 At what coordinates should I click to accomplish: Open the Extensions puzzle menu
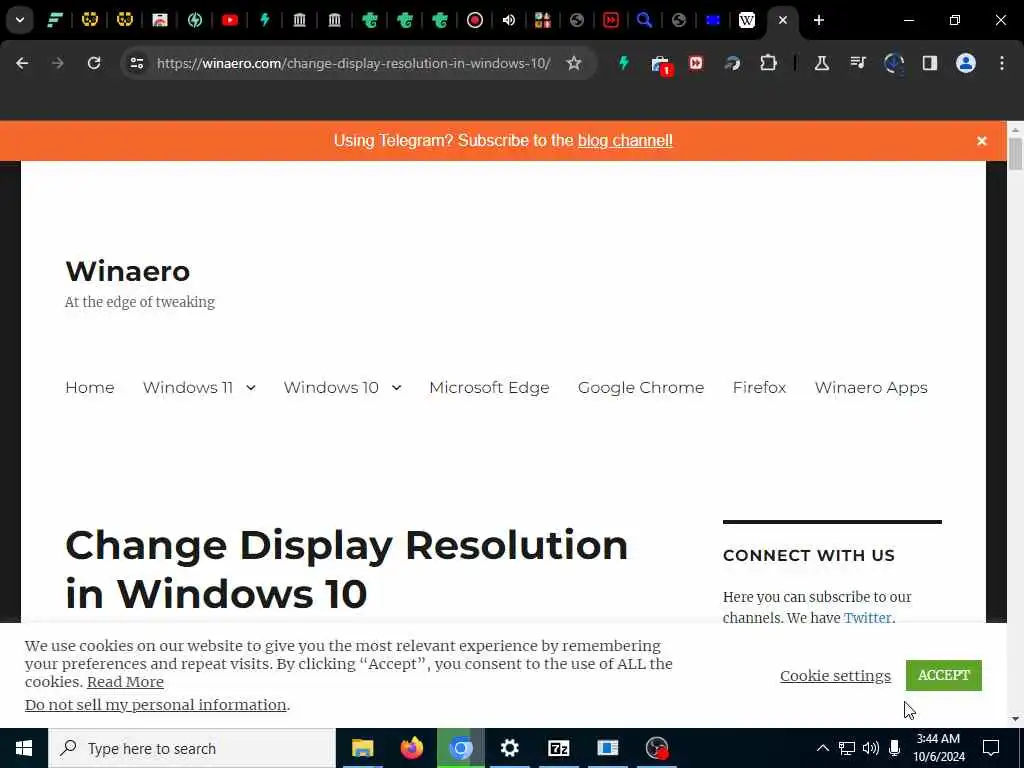pyautogui.click(x=768, y=63)
